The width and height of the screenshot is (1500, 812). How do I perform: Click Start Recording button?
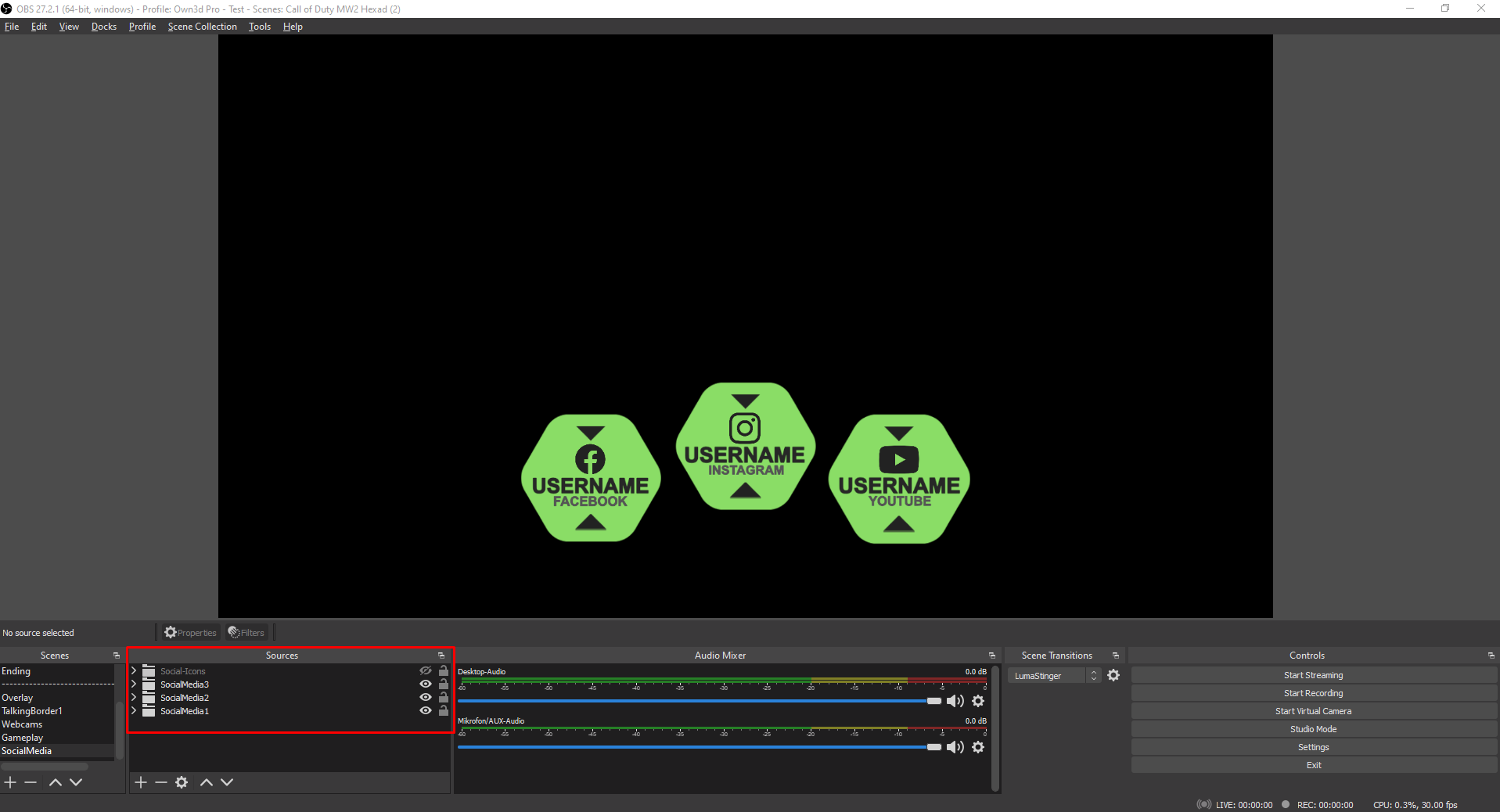[x=1313, y=693]
